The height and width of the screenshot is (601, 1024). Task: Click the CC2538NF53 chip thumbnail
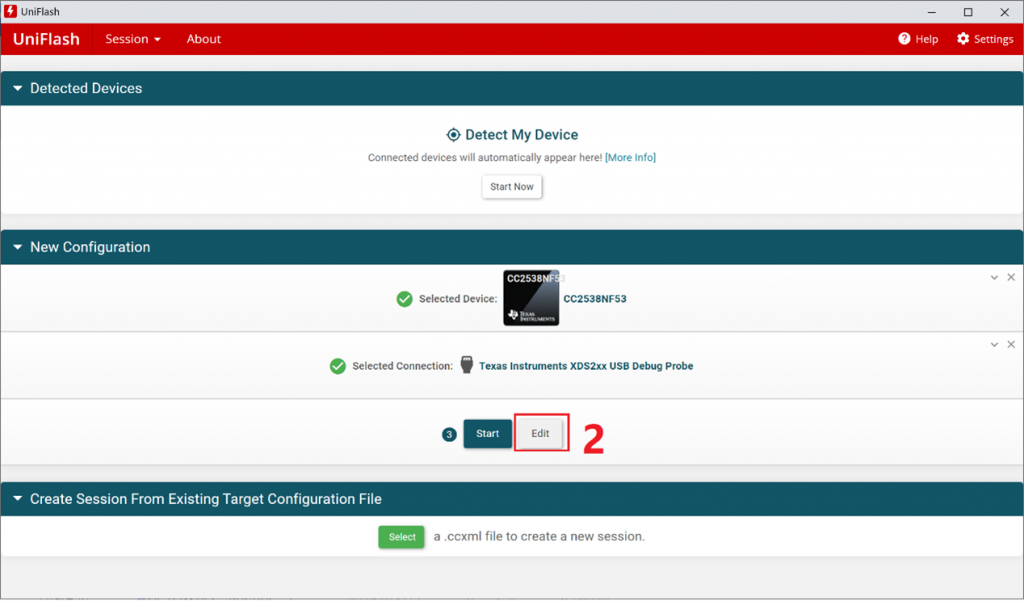coord(531,298)
